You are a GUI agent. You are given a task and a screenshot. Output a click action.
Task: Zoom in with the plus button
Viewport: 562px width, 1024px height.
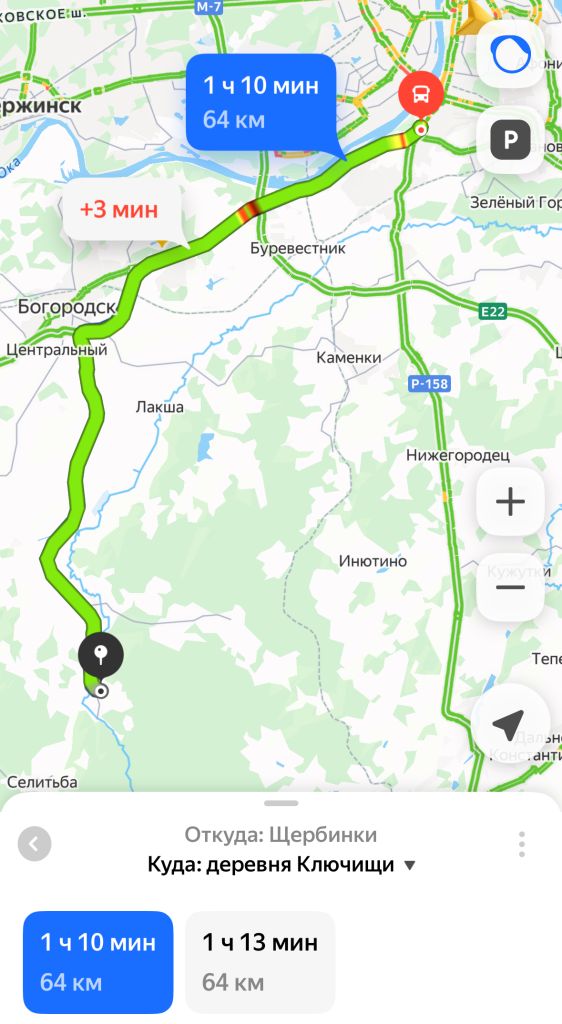click(x=510, y=502)
